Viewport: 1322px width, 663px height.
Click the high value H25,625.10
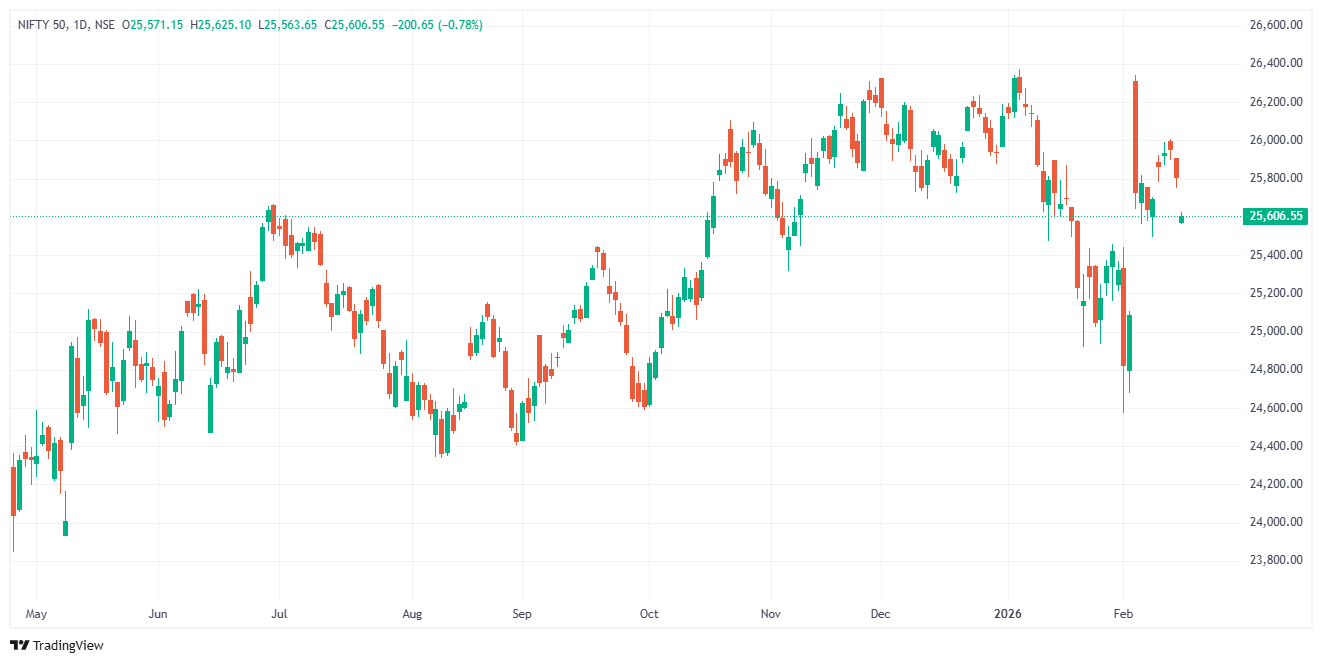pos(221,24)
